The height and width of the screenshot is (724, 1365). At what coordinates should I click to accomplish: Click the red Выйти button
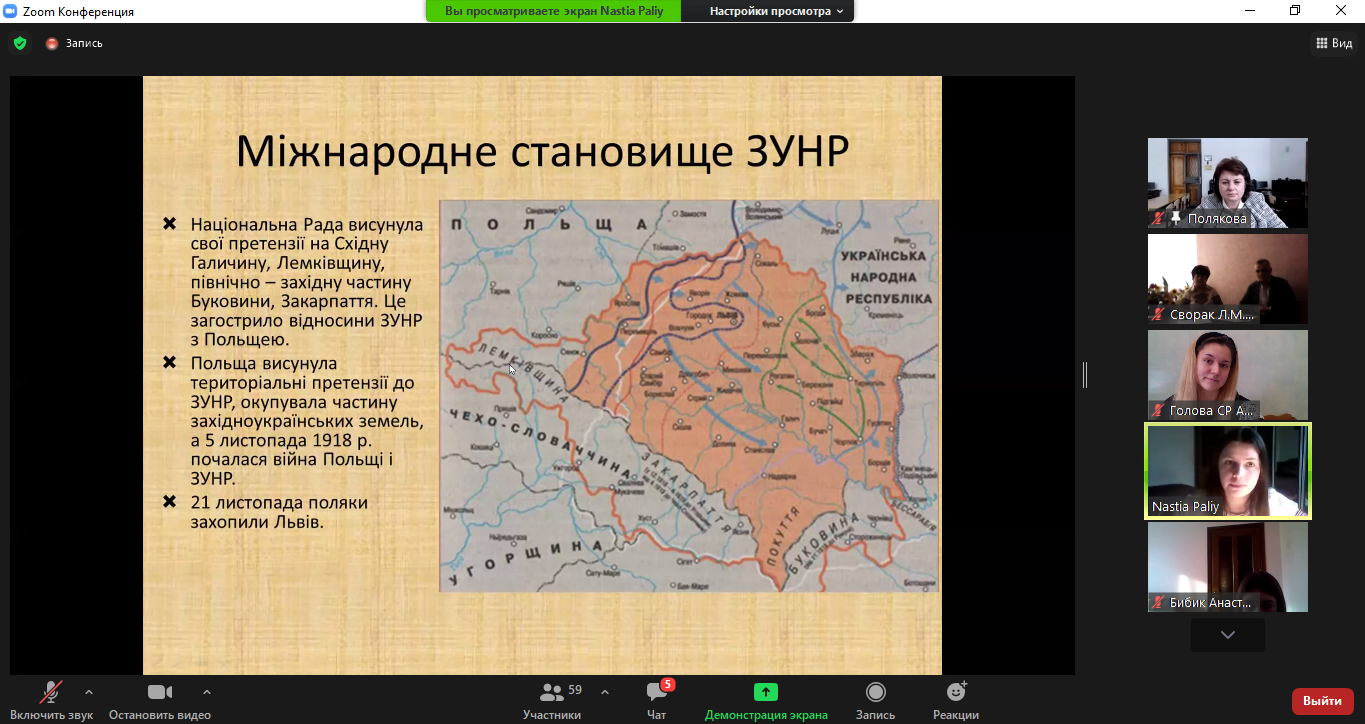point(1322,701)
